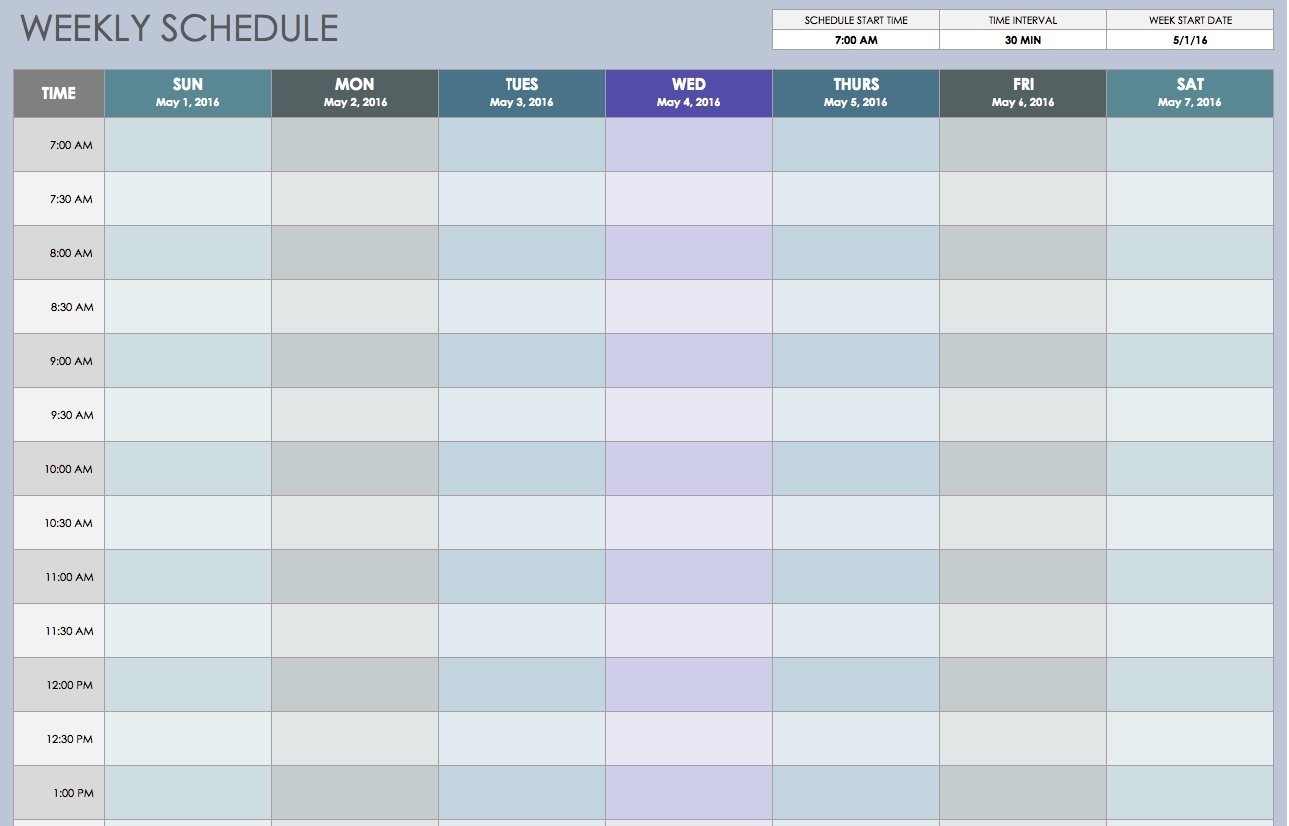Click the Schedule Start Time value 7:00 AM
1289x826 pixels.
coord(855,40)
